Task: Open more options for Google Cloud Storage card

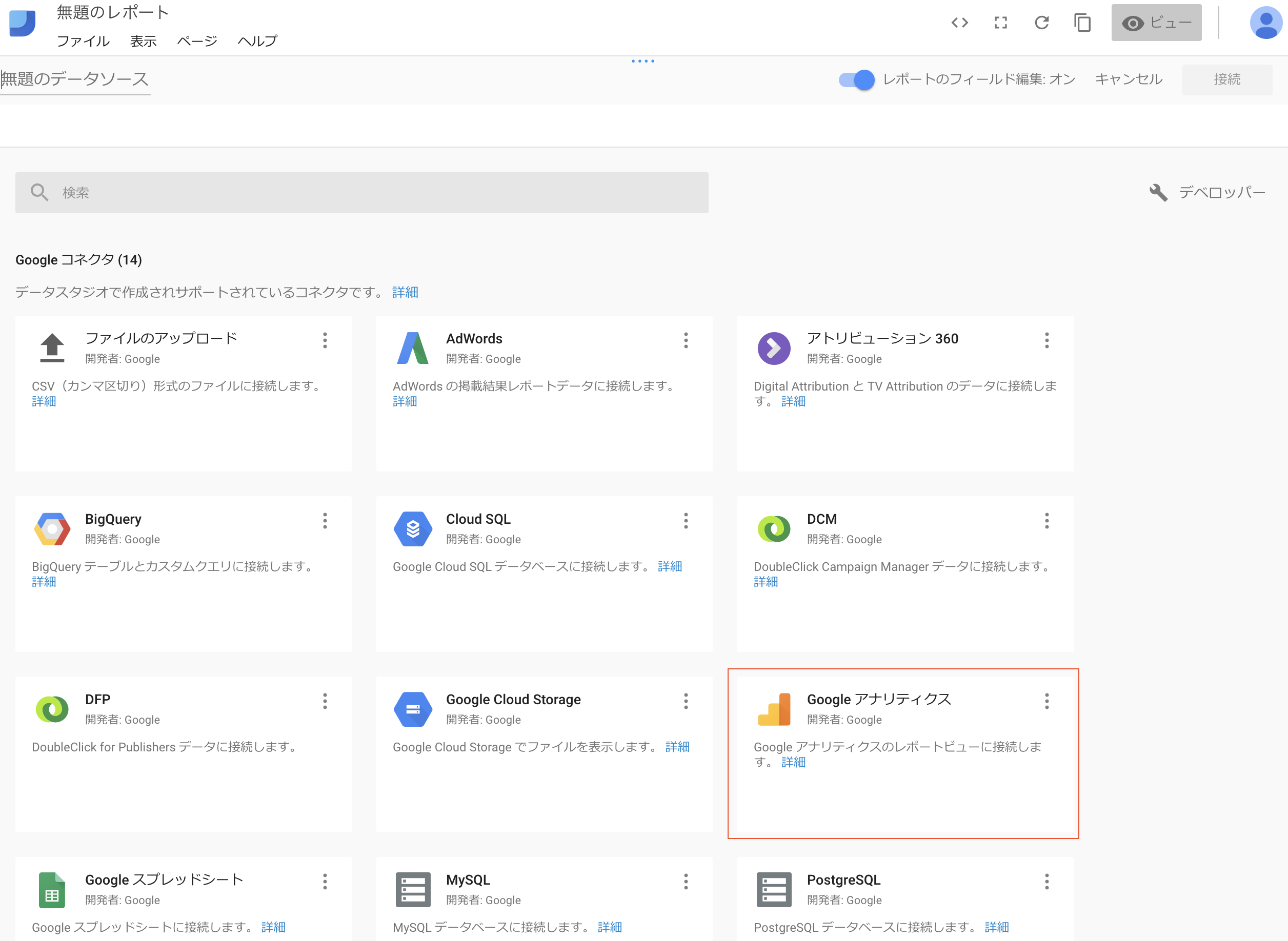Action: click(686, 701)
